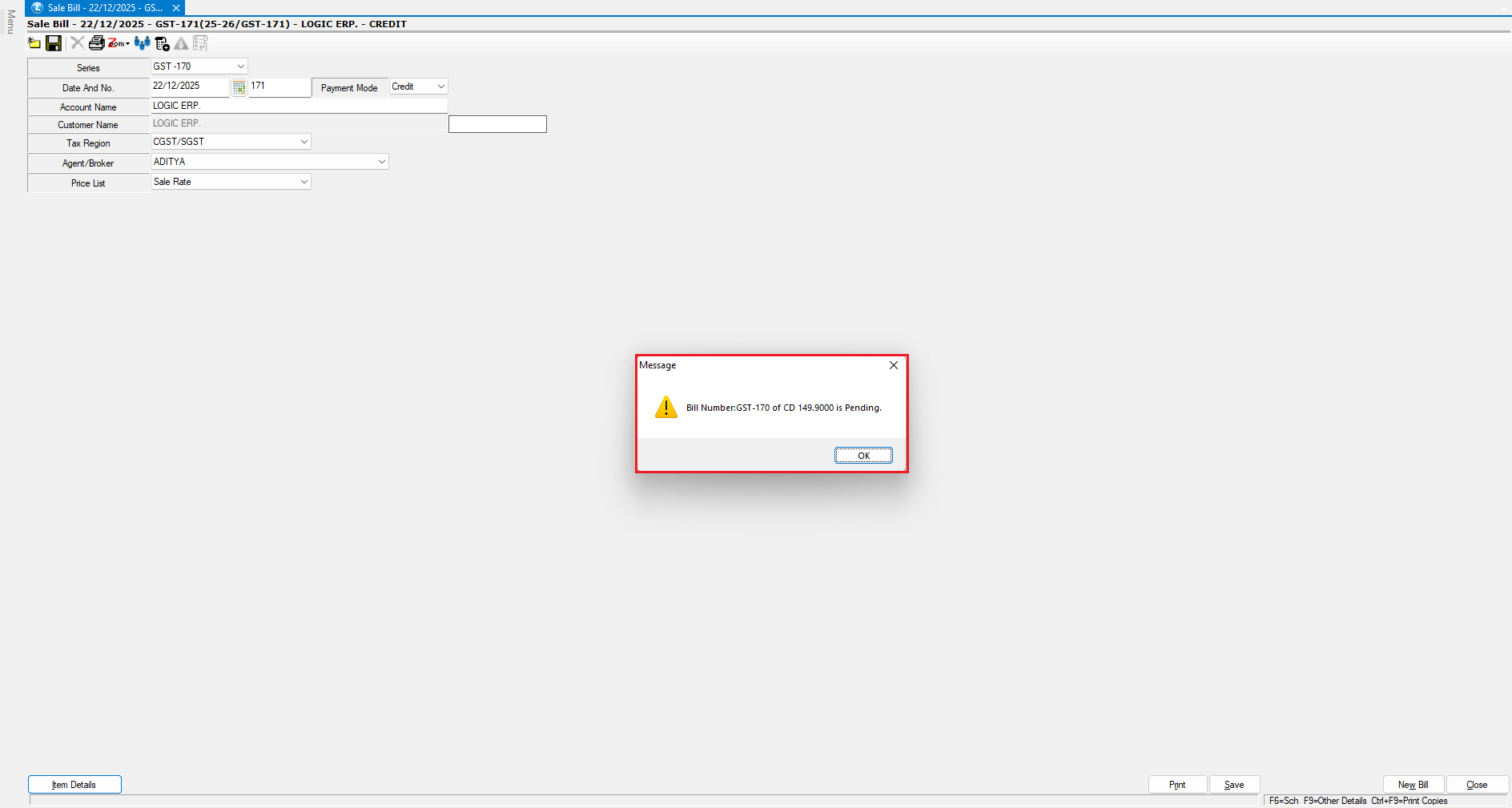Viewport: 1512px width, 808px height.
Task: Click the new document folder icon
Action: (x=34, y=43)
